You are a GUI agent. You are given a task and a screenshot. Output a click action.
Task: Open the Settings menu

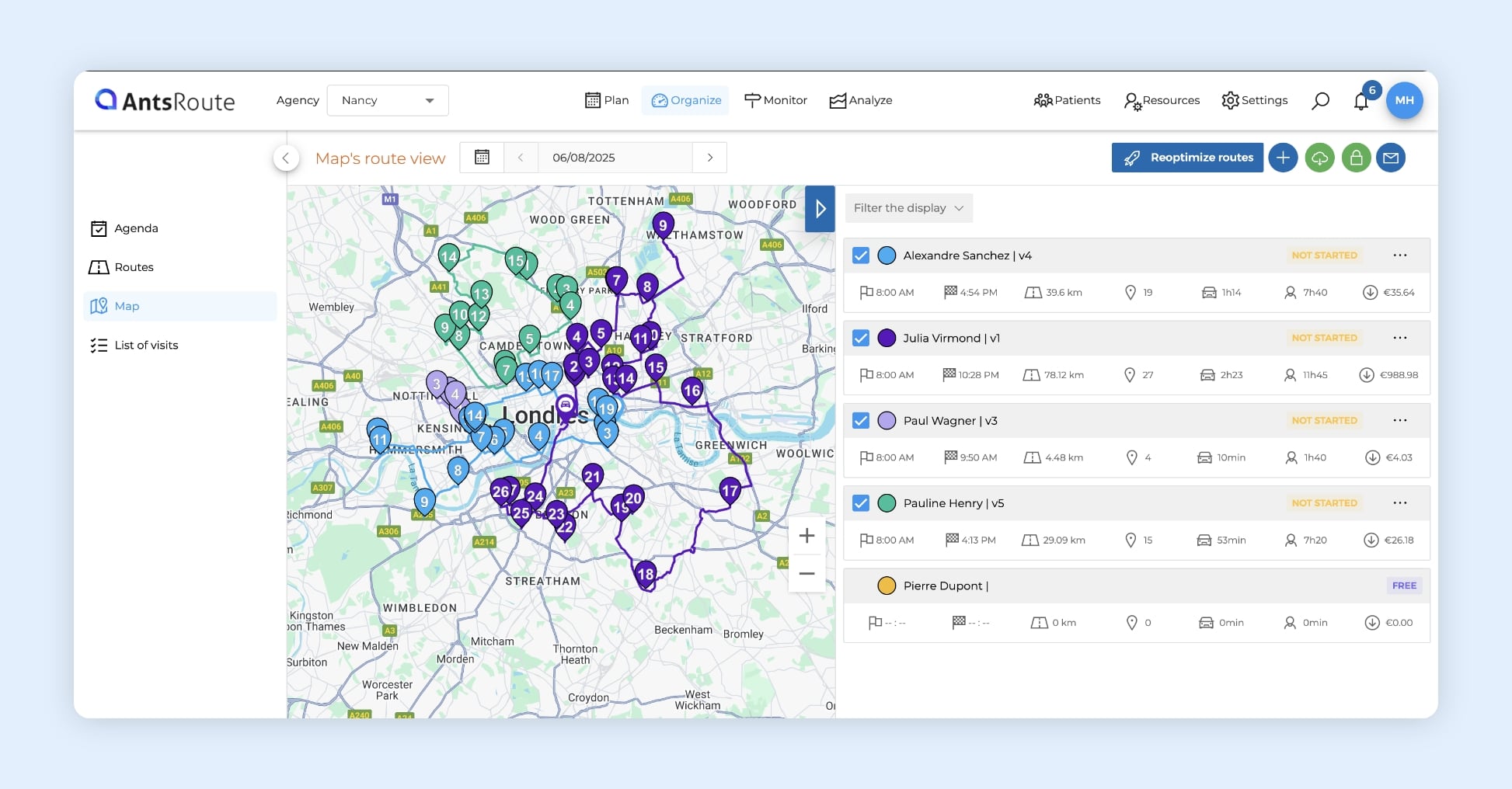pyautogui.click(x=1254, y=100)
